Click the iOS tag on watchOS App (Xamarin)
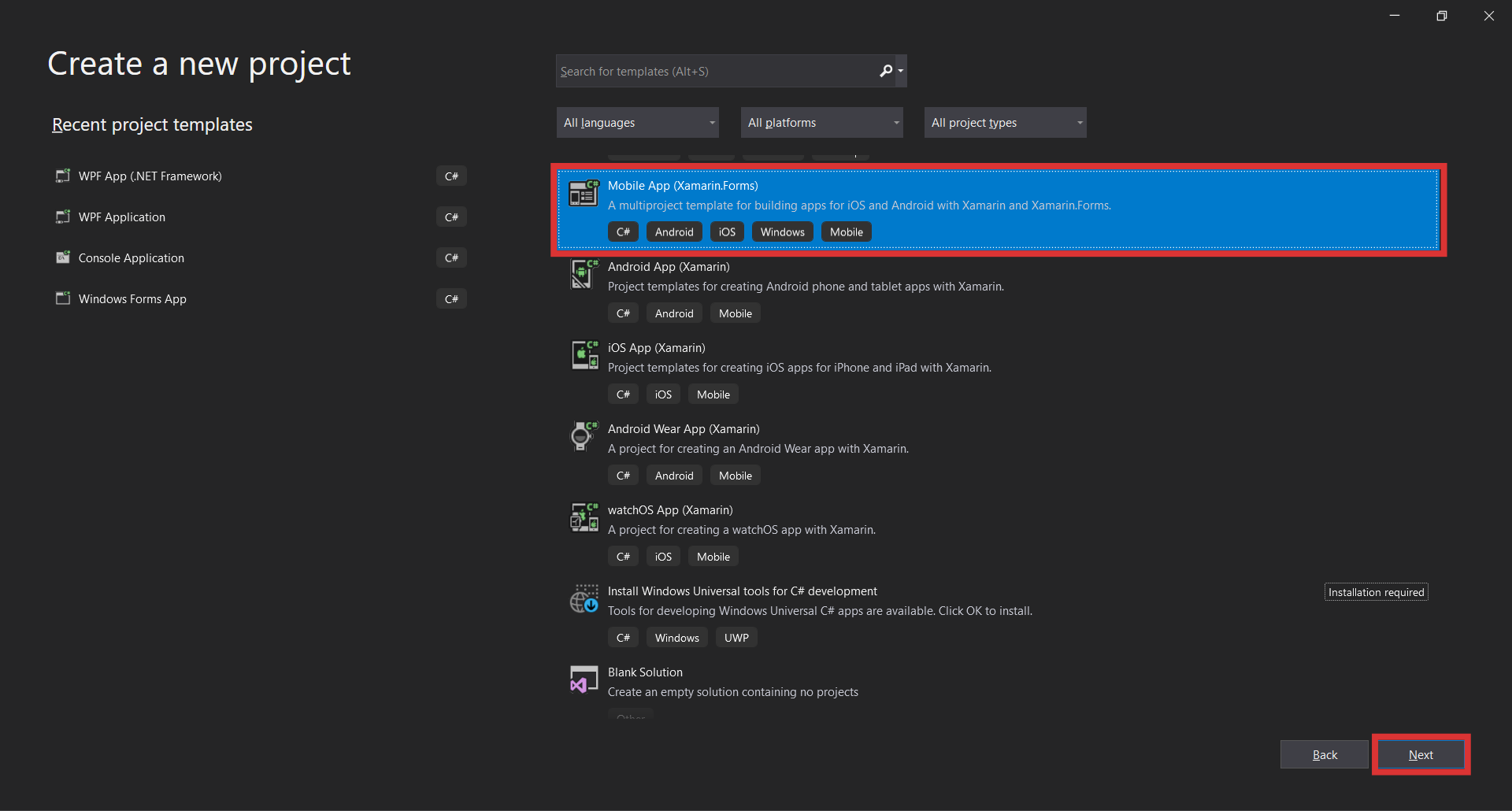This screenshot has height=811, width=1512. 663,557
